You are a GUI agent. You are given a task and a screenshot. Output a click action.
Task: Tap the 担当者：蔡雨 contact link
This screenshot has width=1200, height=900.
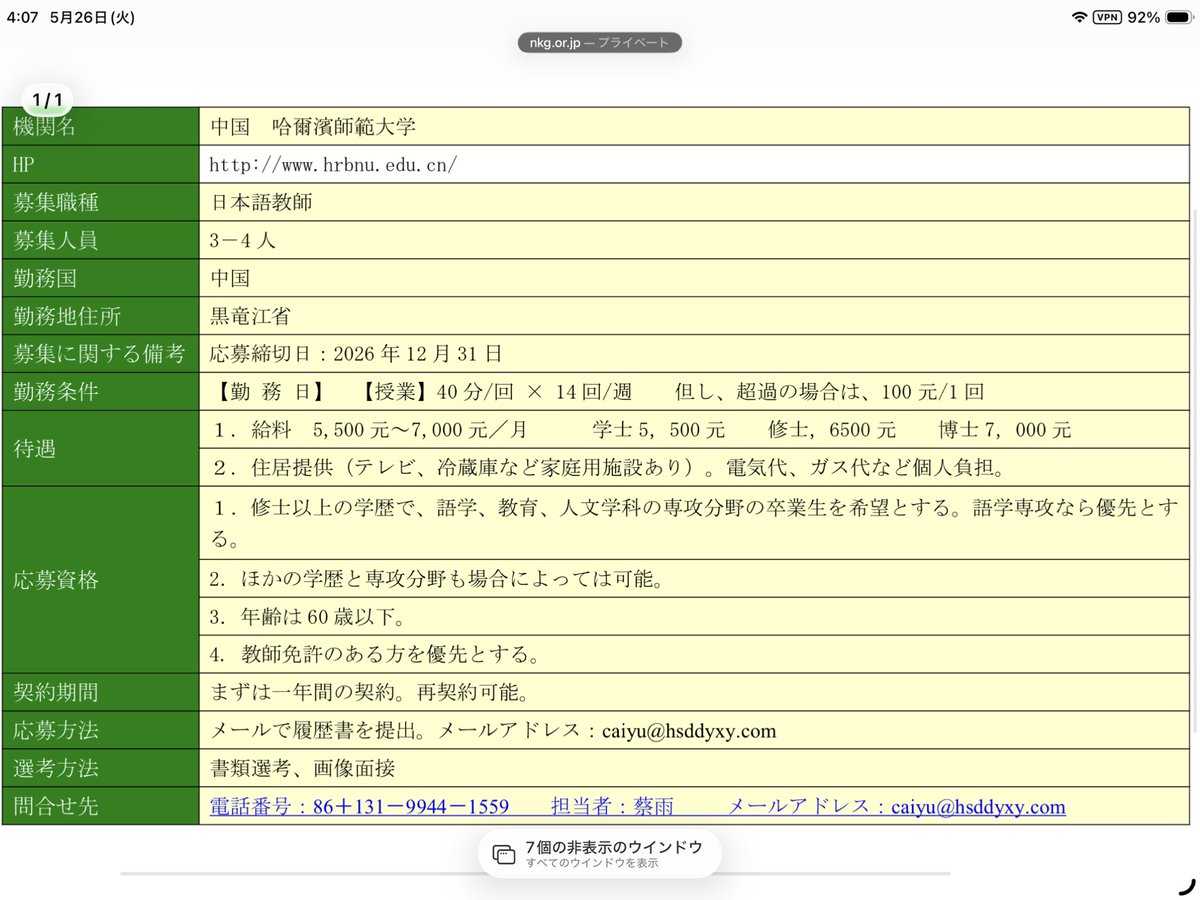pos(613,806)
